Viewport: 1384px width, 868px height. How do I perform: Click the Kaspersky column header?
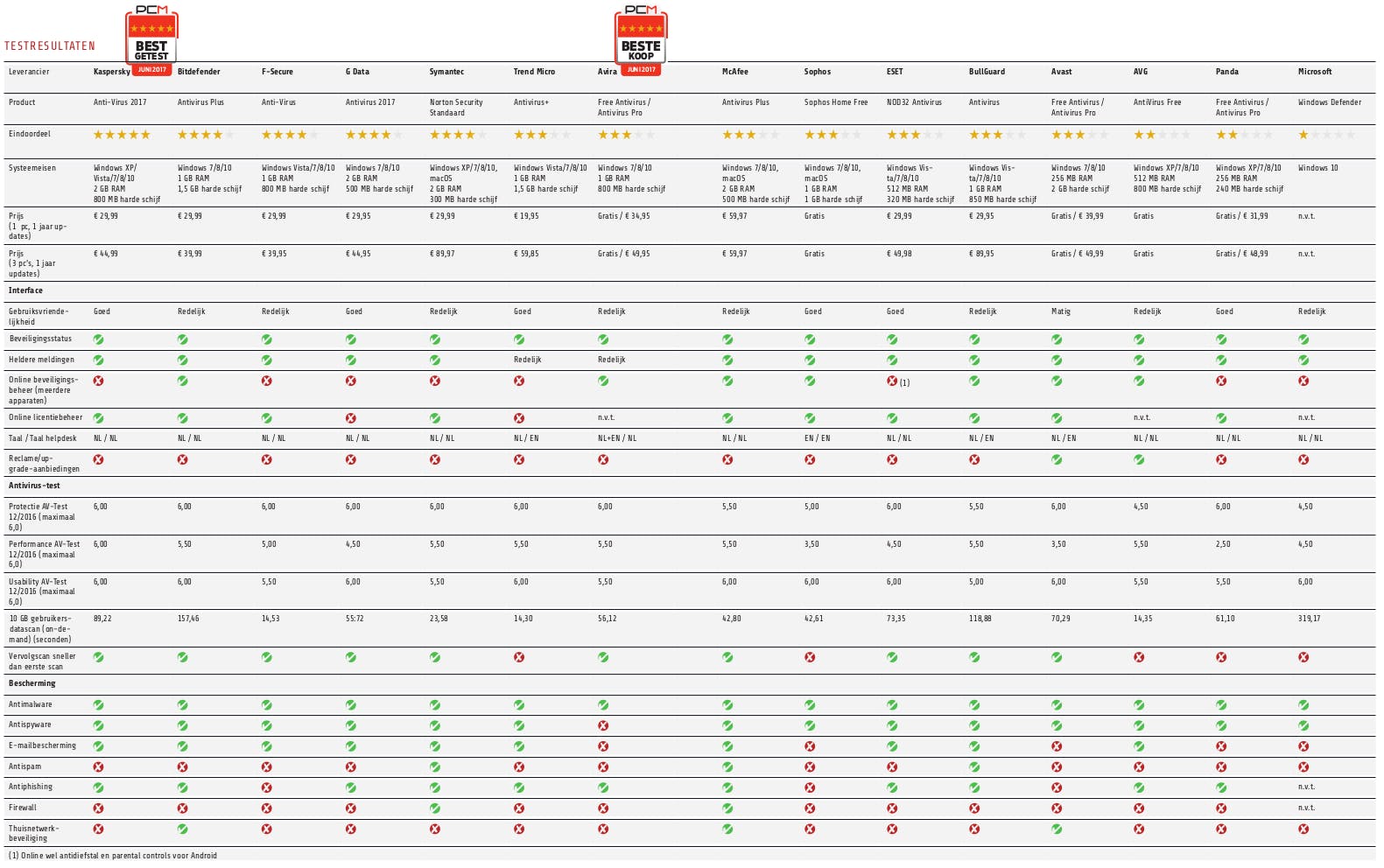(112, 72)
